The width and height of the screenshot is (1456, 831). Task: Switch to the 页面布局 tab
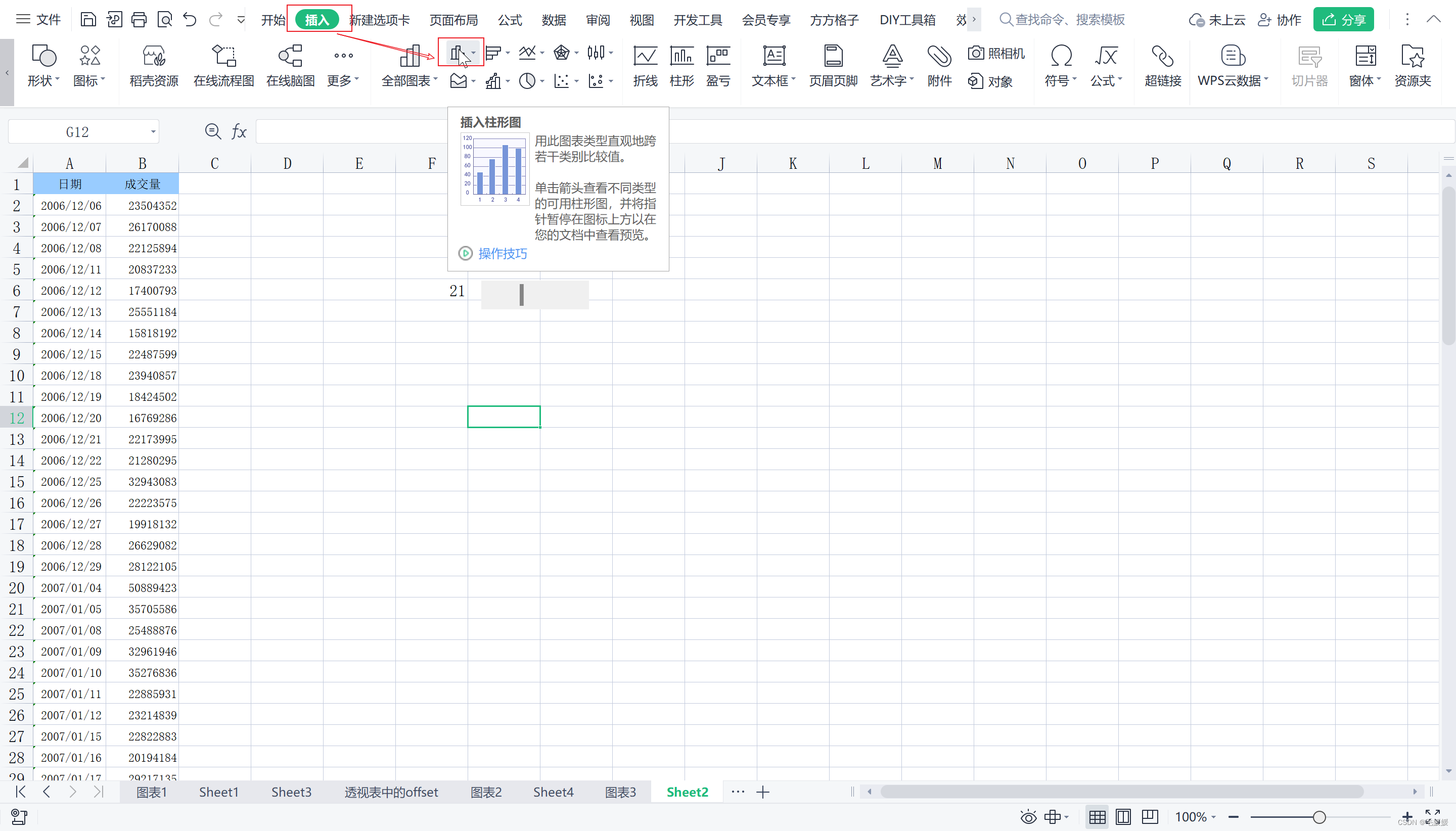point(454,20)
